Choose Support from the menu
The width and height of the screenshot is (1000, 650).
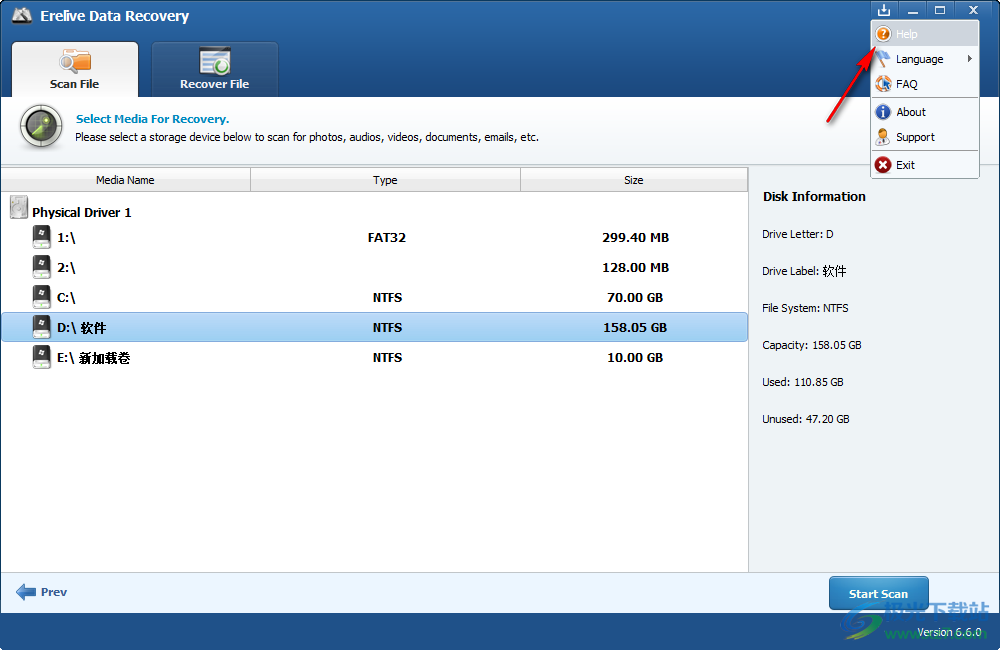pyautogui.click(x=925, y=137)
